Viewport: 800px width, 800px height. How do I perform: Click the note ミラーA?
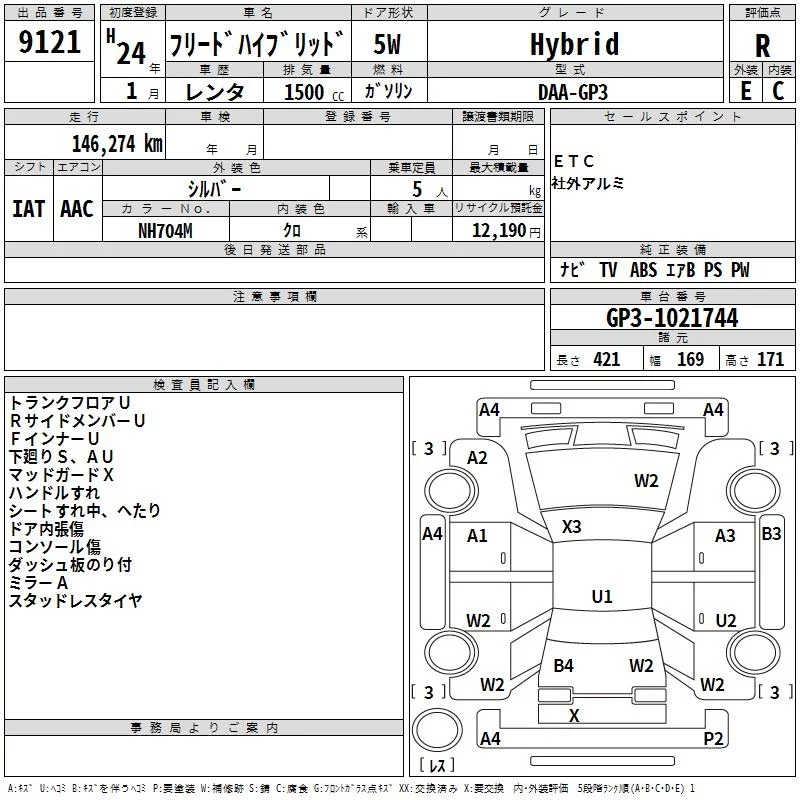coord(38,583)
